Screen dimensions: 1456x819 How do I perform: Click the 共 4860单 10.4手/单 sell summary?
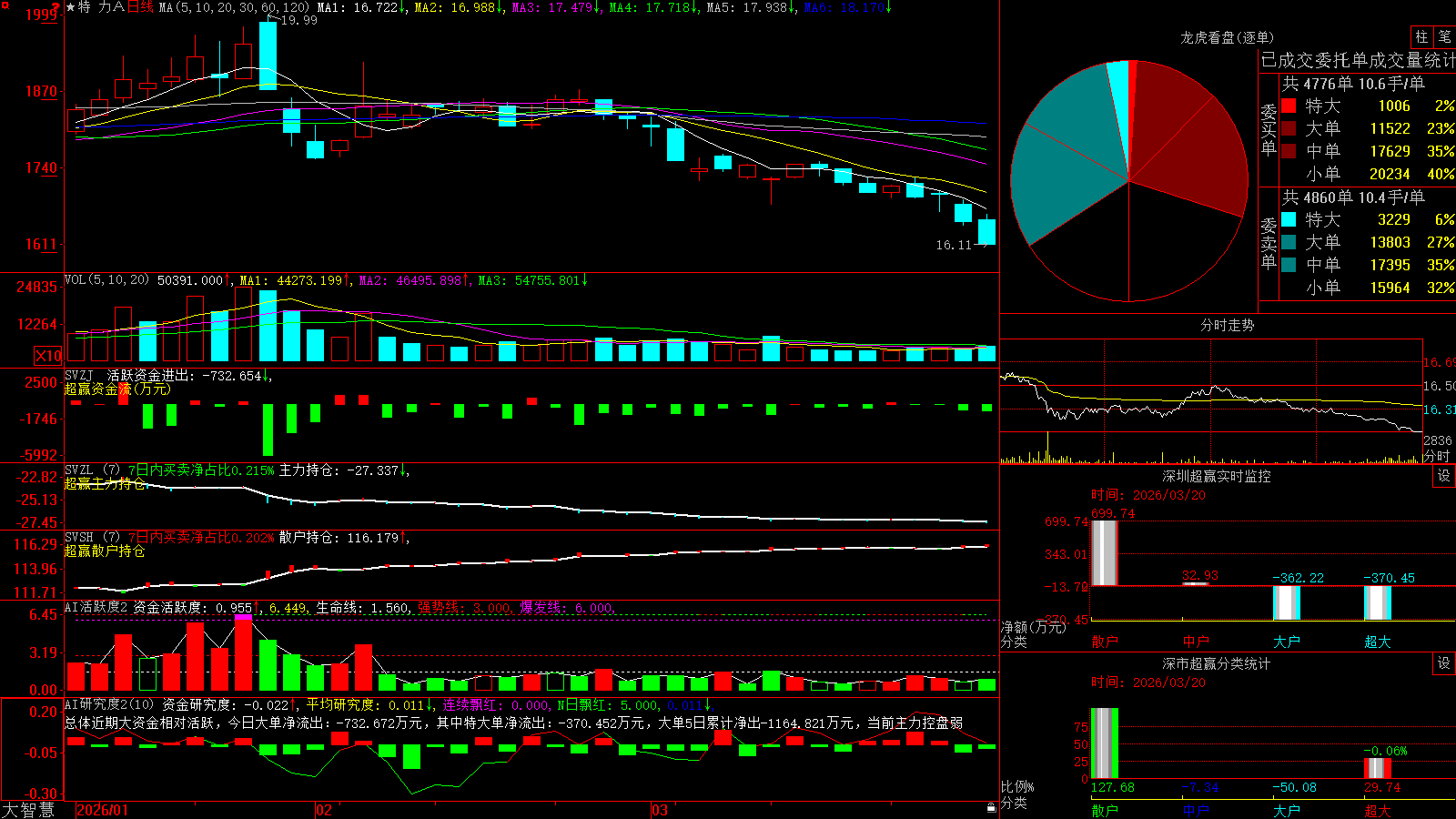tap(1353, 197)
